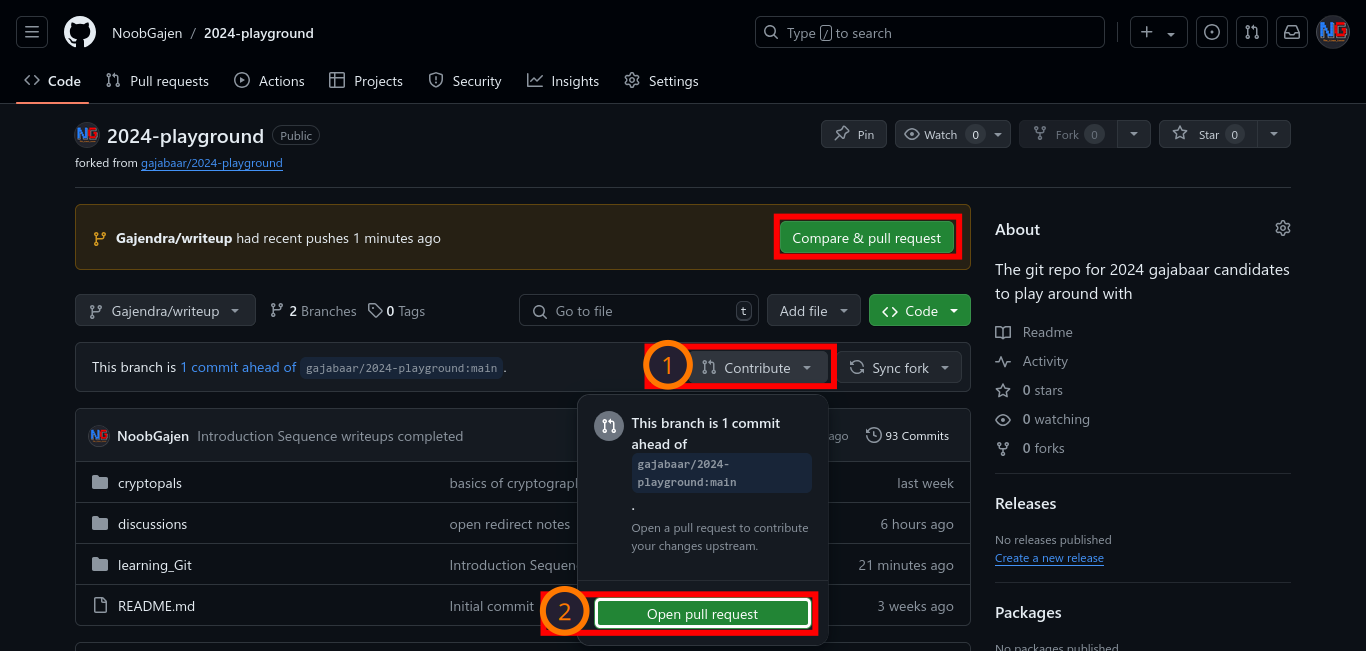Click the NoobGajen avatar beside repository title
Viewport: 1366px width, 651px height.
click(x=87, y=135)
